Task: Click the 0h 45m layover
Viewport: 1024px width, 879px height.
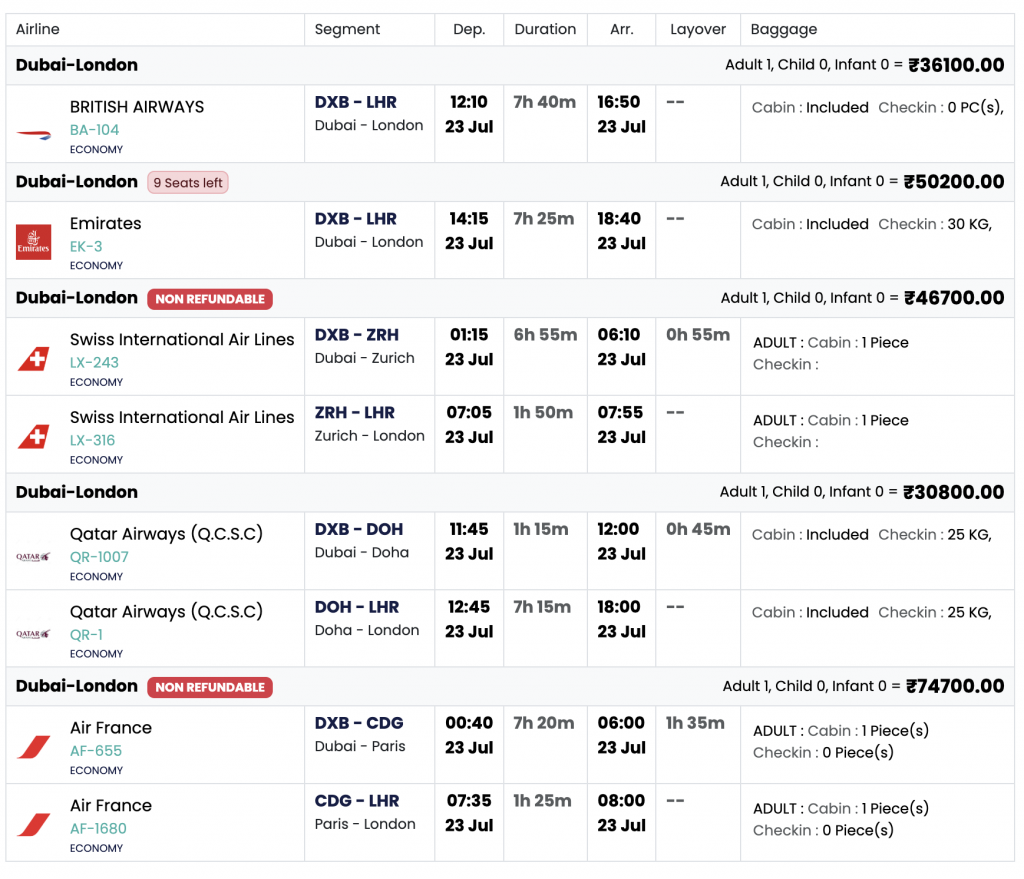Action: (x=697, y=530)
